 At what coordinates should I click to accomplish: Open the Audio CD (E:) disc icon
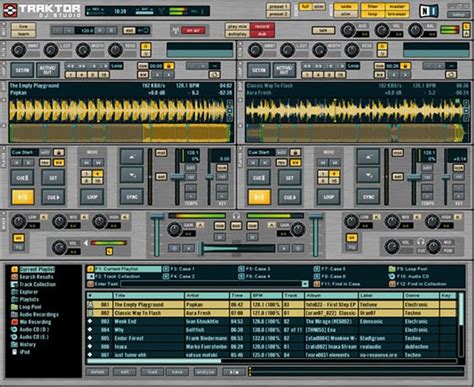point(14,337)
